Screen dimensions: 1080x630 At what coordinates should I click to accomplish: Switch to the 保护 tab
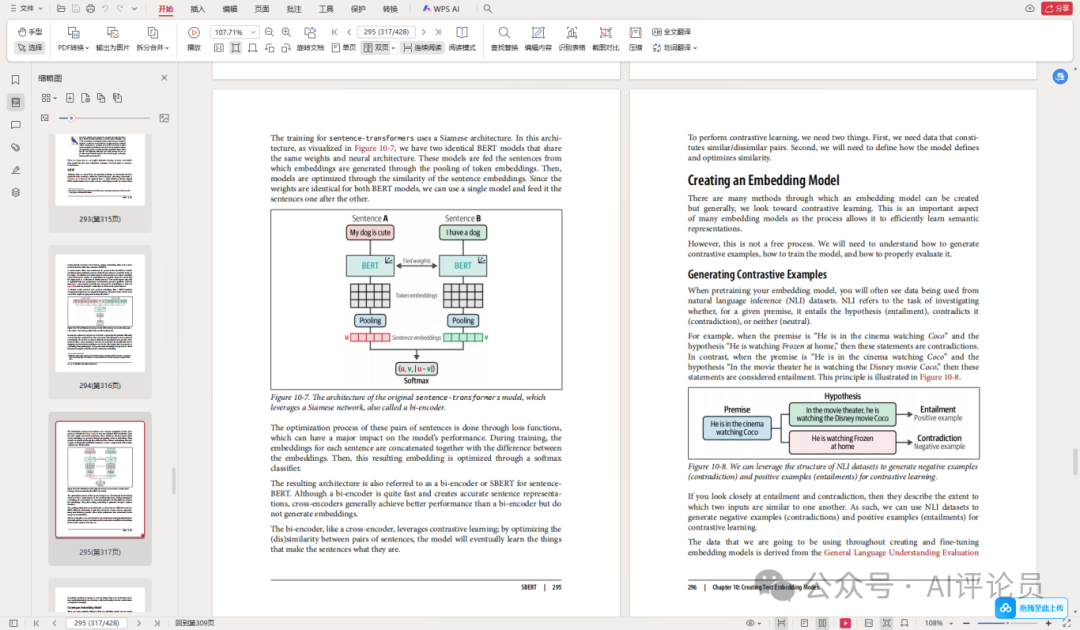tap(358, 9)
